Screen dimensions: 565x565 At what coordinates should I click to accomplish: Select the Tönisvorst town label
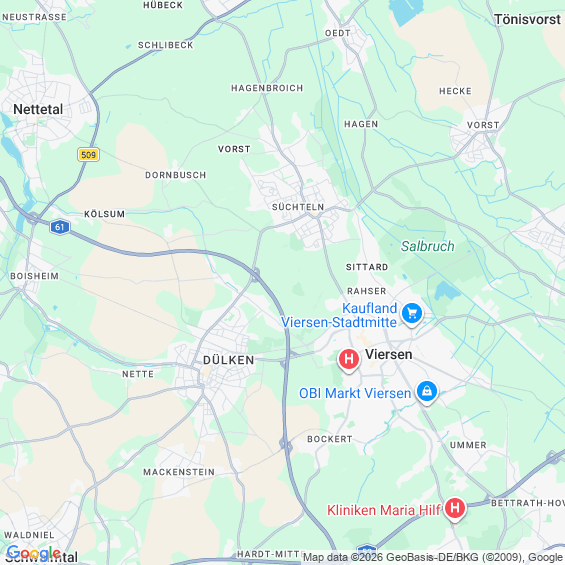528,19
